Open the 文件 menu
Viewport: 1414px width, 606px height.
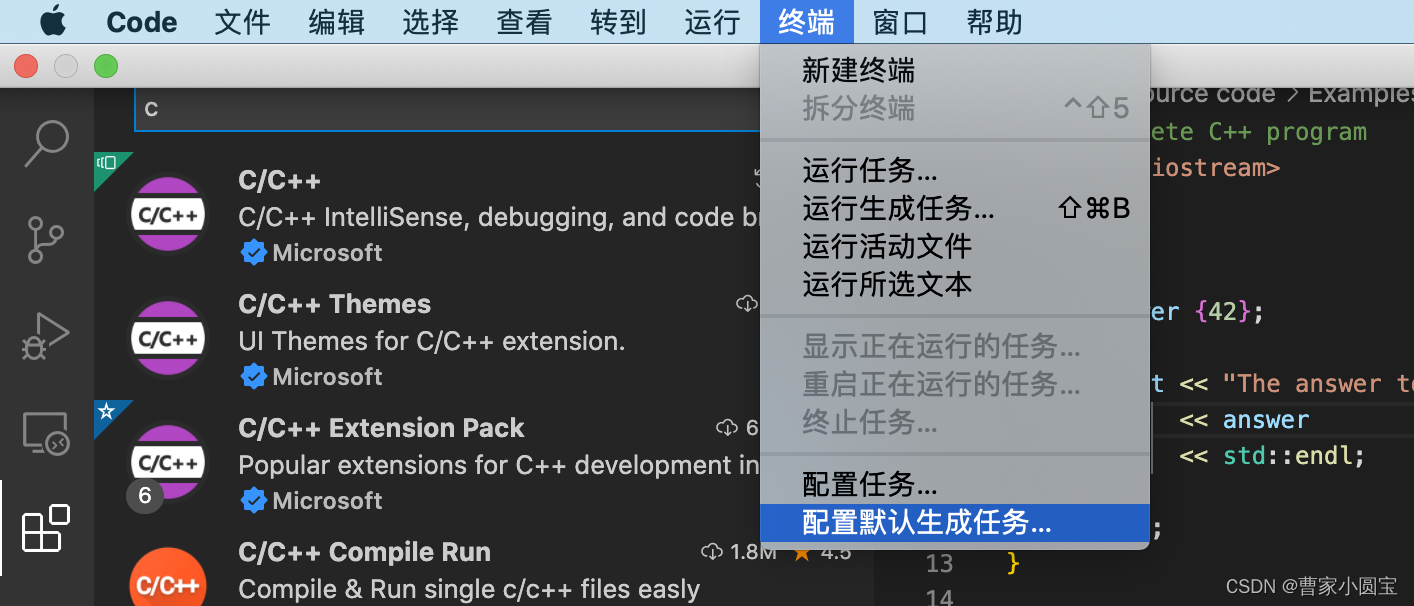tap(243, 21)
